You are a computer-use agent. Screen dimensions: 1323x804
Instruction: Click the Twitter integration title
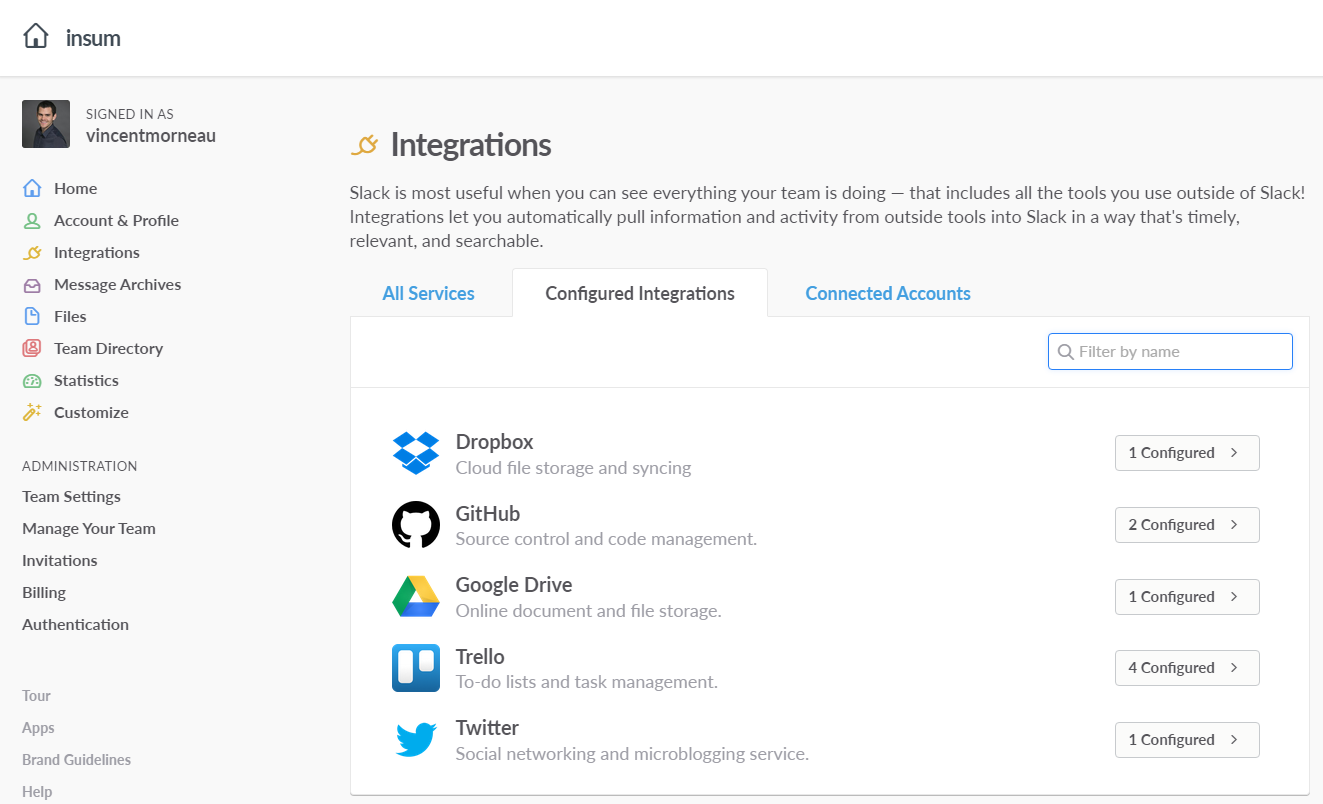487,728
